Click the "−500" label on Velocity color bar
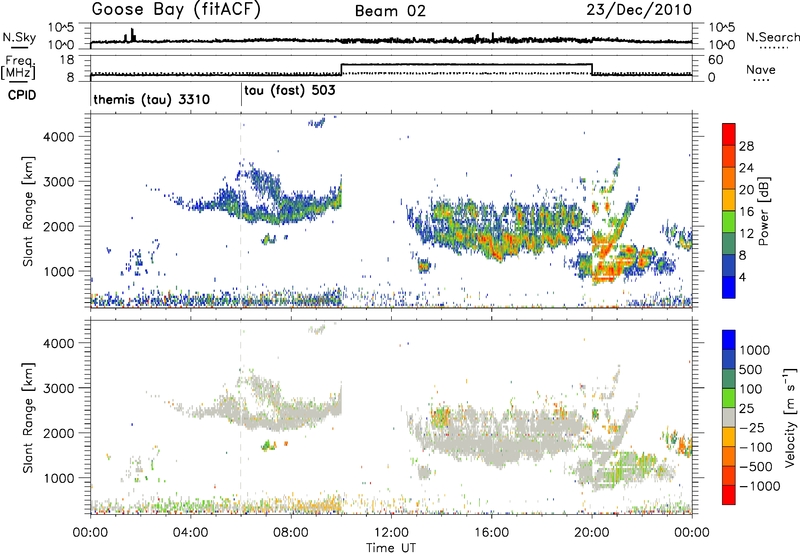800x554 pixels. pos(756,466)
